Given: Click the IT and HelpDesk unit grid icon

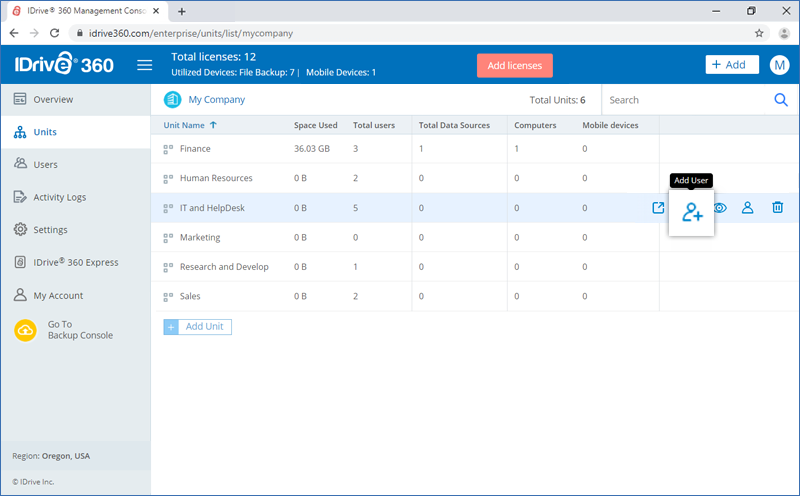Looking at the screenshot, I should click(x=168, y=208).
